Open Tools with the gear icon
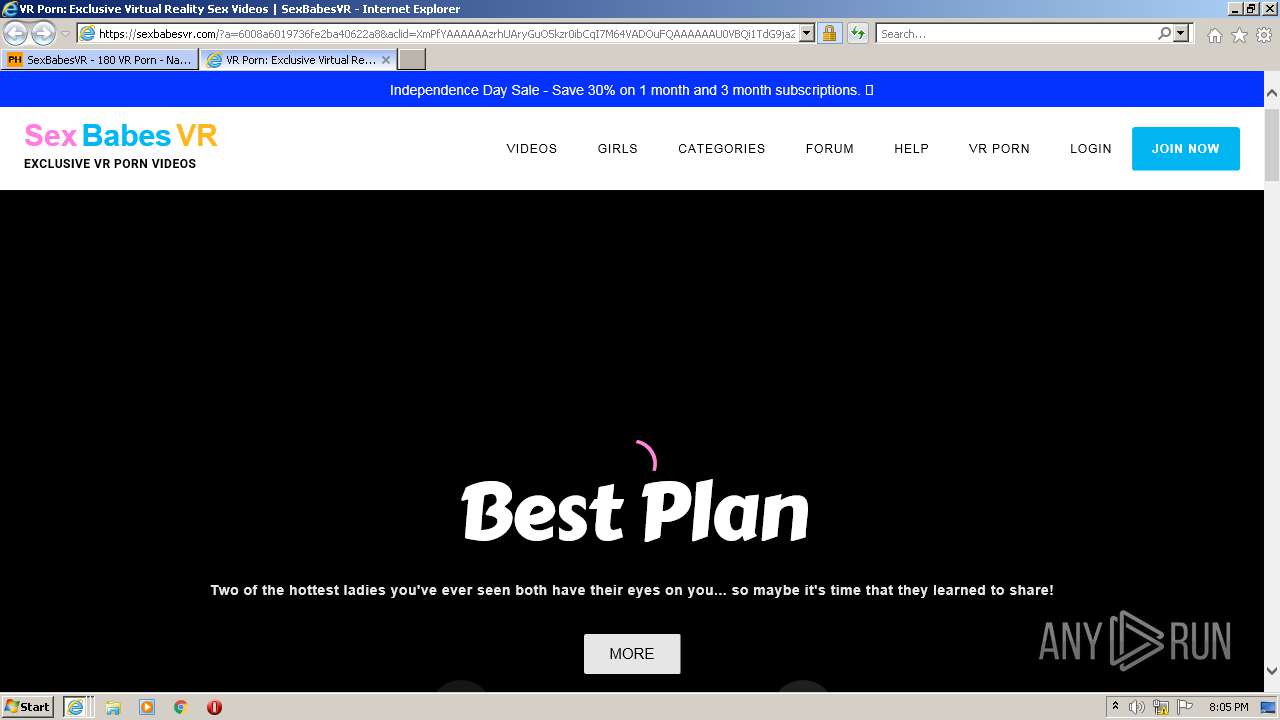Viewport: 1280px width, 720px height. [1264, 35]
